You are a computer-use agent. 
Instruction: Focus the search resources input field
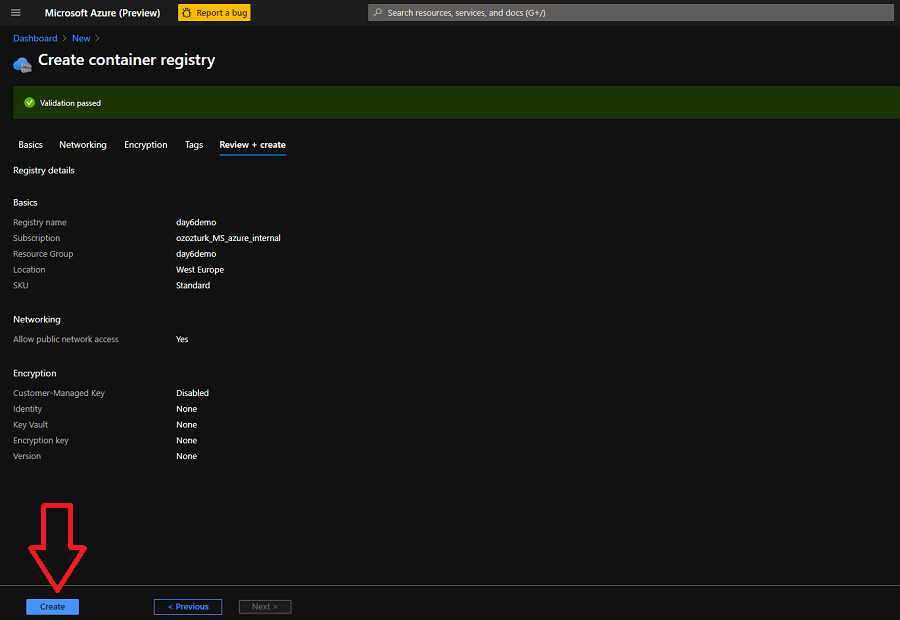630,13
